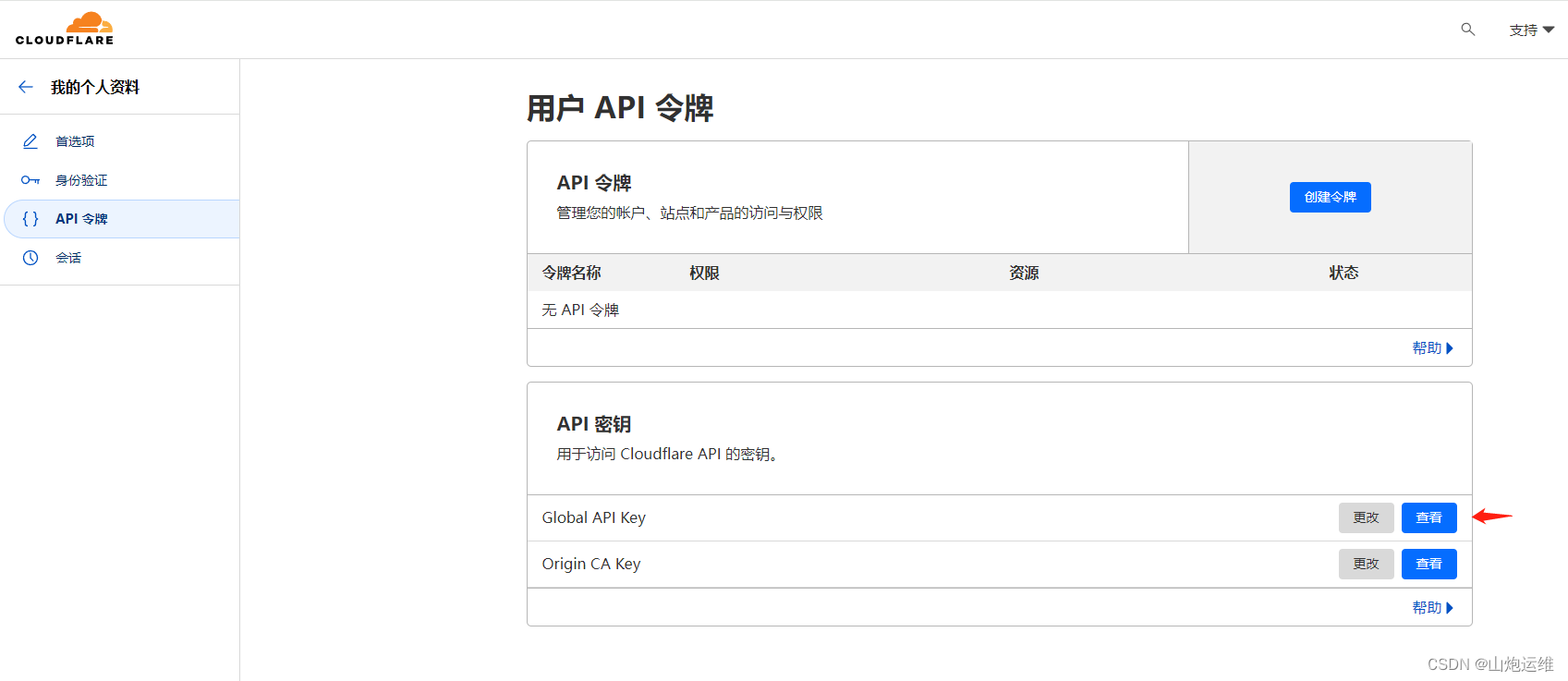The height and width of the screenshot is (681, 1568).
Task: Click the 令牌名称 column header
Action: click(x=571, y=273)
